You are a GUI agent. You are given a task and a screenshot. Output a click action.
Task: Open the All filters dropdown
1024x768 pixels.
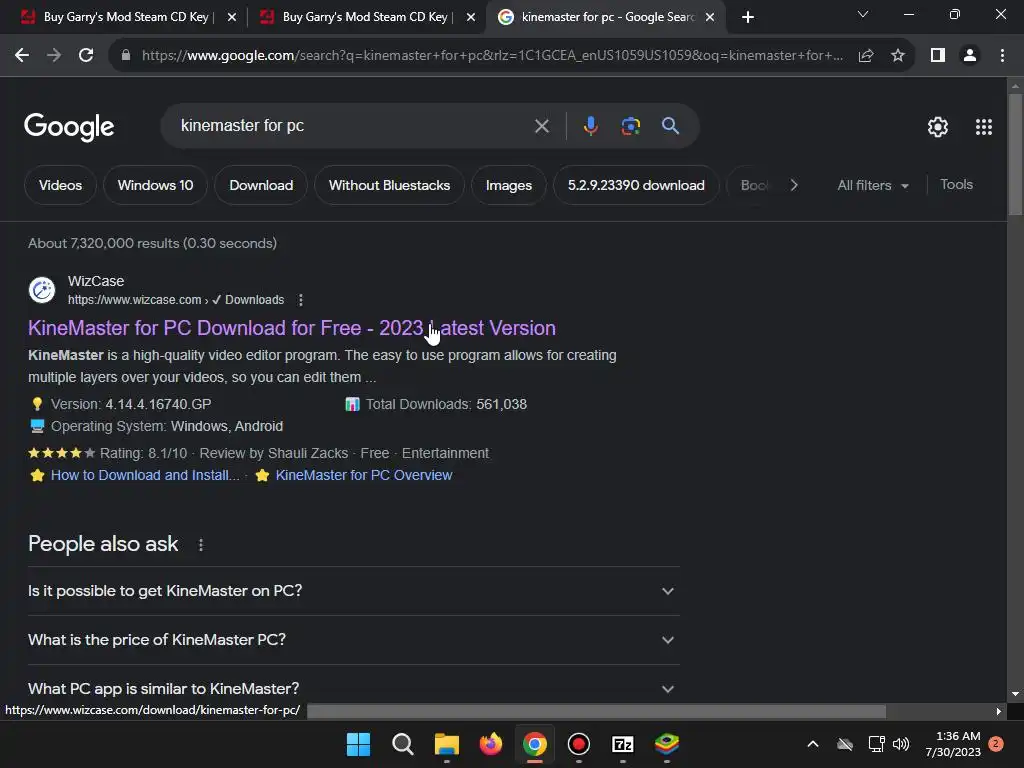(873, 185)
